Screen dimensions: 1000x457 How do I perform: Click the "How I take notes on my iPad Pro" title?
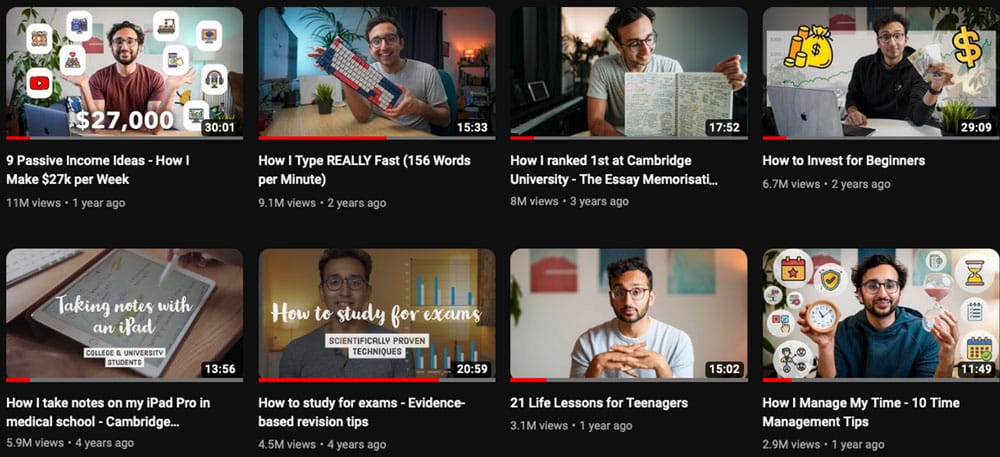108,412
